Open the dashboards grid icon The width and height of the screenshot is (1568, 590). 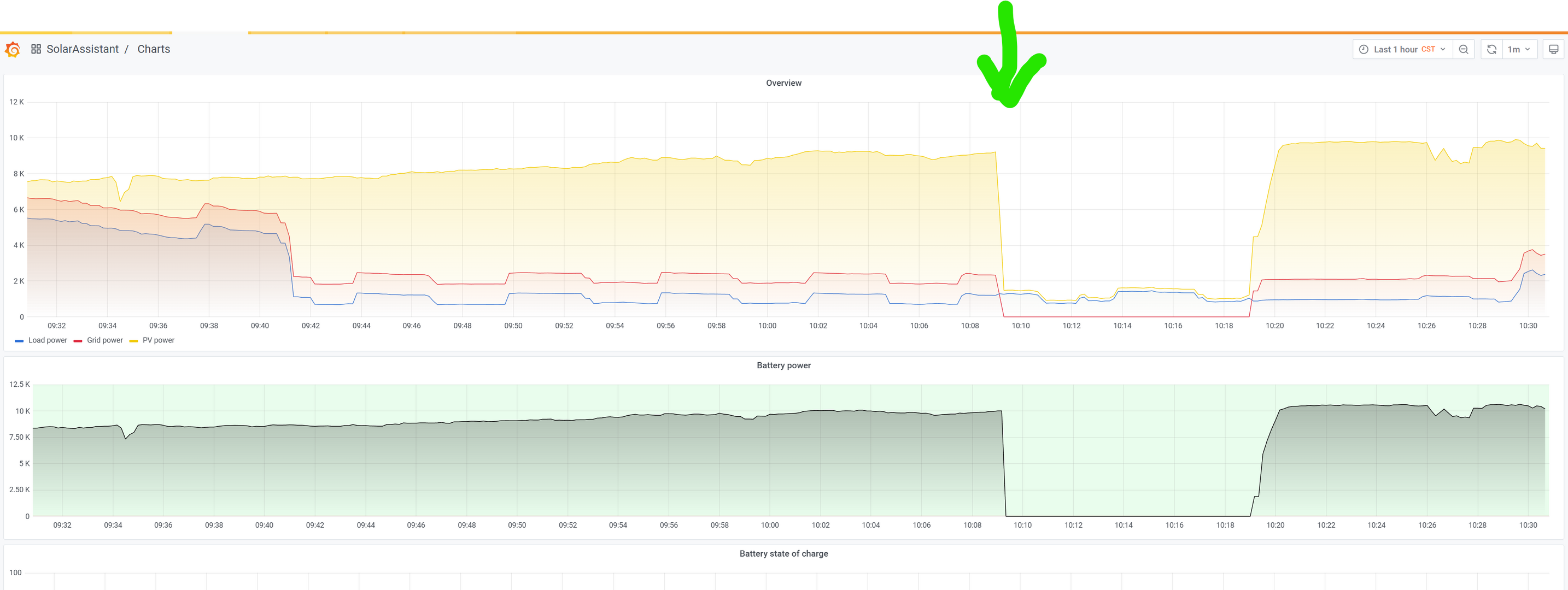(36, 49)
